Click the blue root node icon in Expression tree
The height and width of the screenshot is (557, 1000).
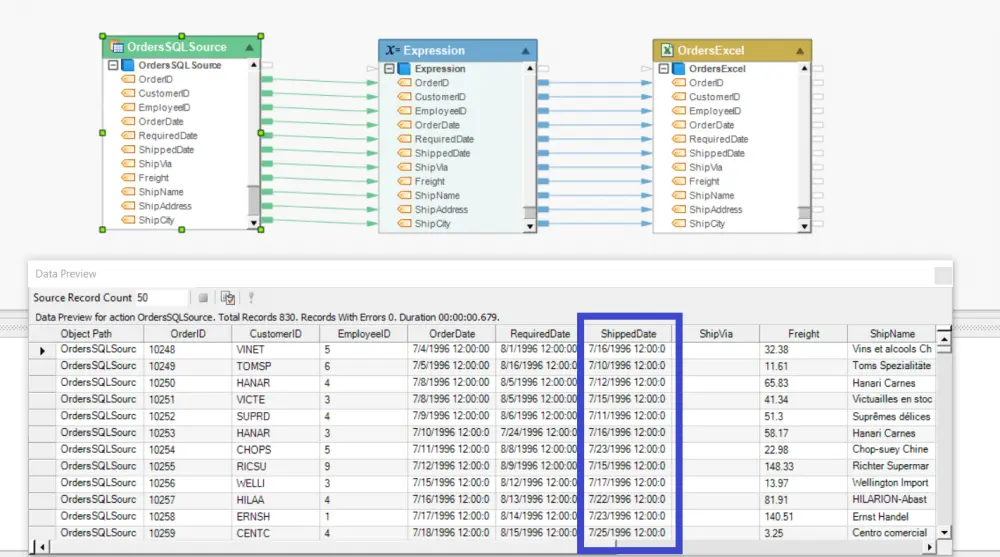tap(404, 68)
